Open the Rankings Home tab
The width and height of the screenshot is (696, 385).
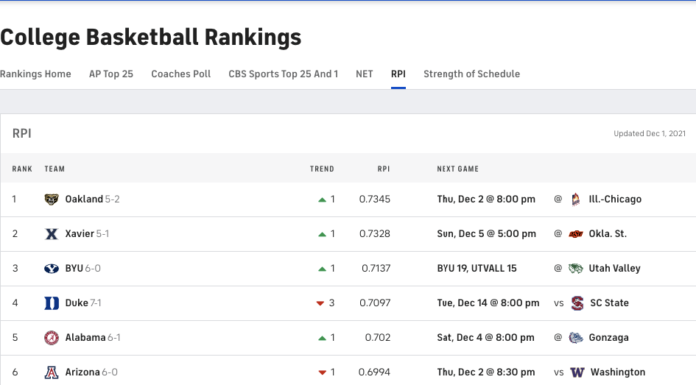36,74
